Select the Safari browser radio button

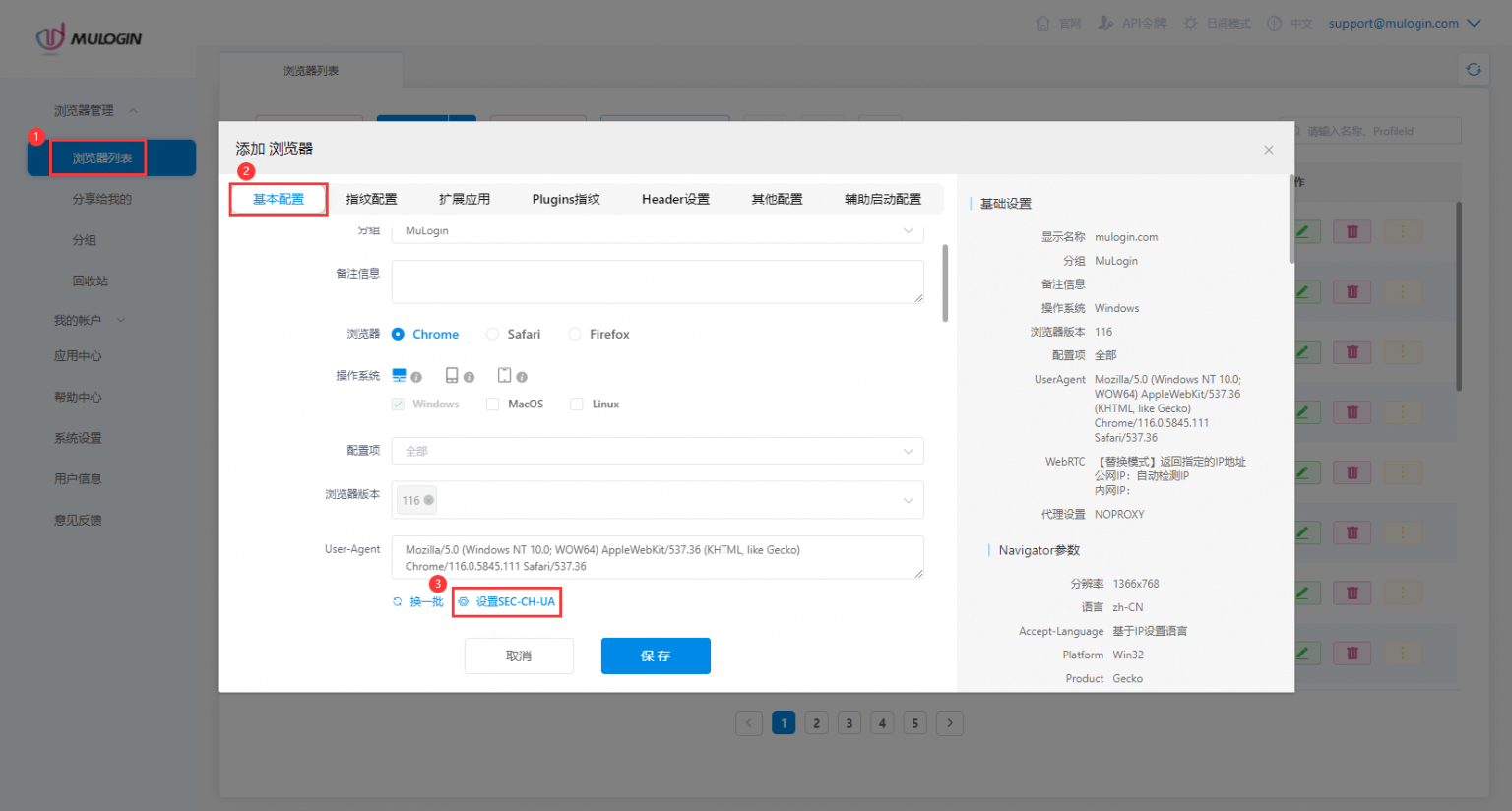click(x=492, y=334)
